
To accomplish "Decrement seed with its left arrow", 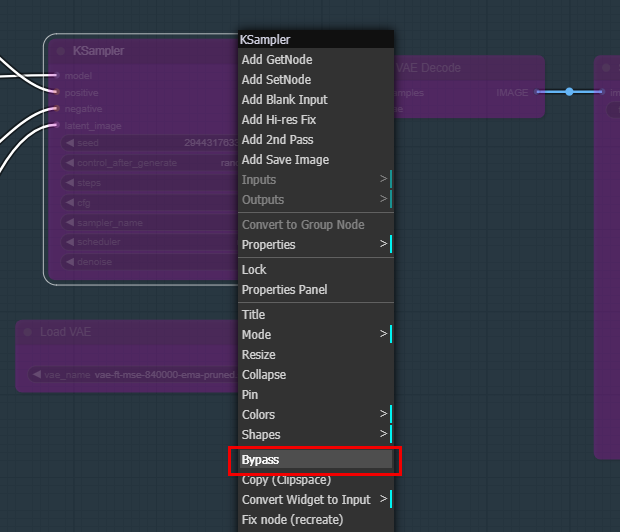I will (x=70, y=143).
